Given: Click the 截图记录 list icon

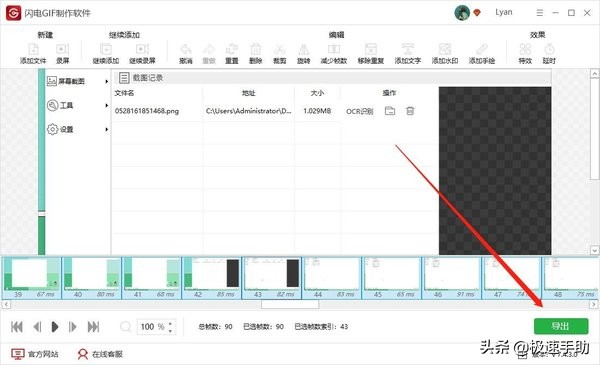Looking at the screenshot, I should 124,78.
